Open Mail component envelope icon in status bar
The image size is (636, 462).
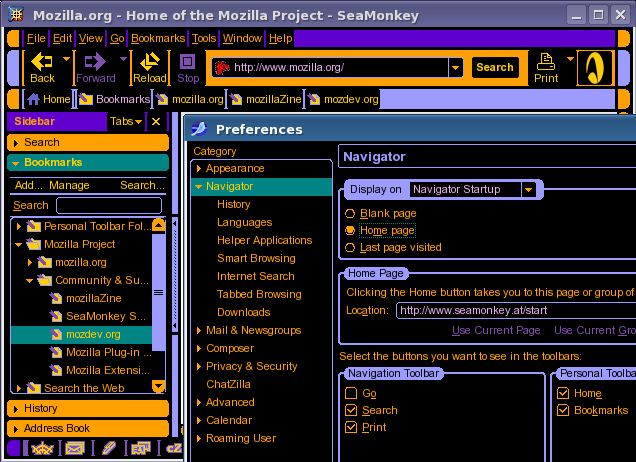tap(75, 448)
